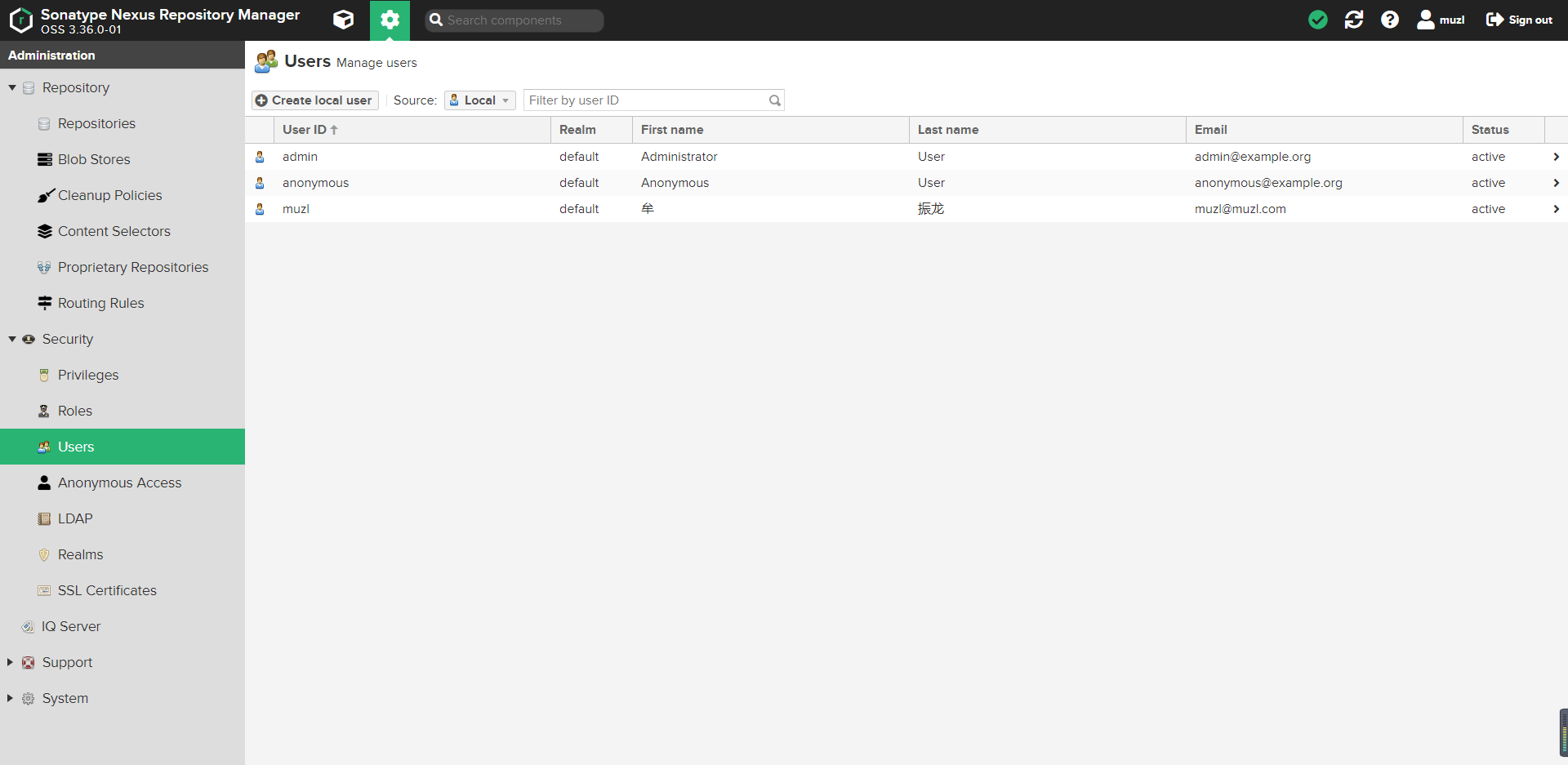
Task: Click the Privileges medal icon
Action: tap(44, 375)
